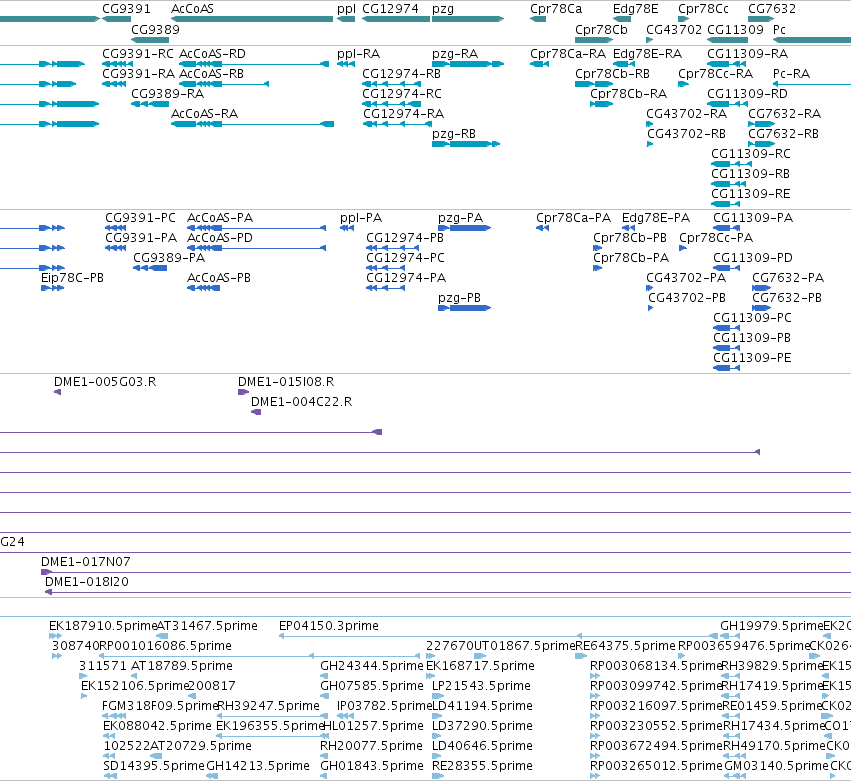Click the pzg gene label
Viewport: 851px width, 781px height.
pyautogui.click(x=443, y=9)
